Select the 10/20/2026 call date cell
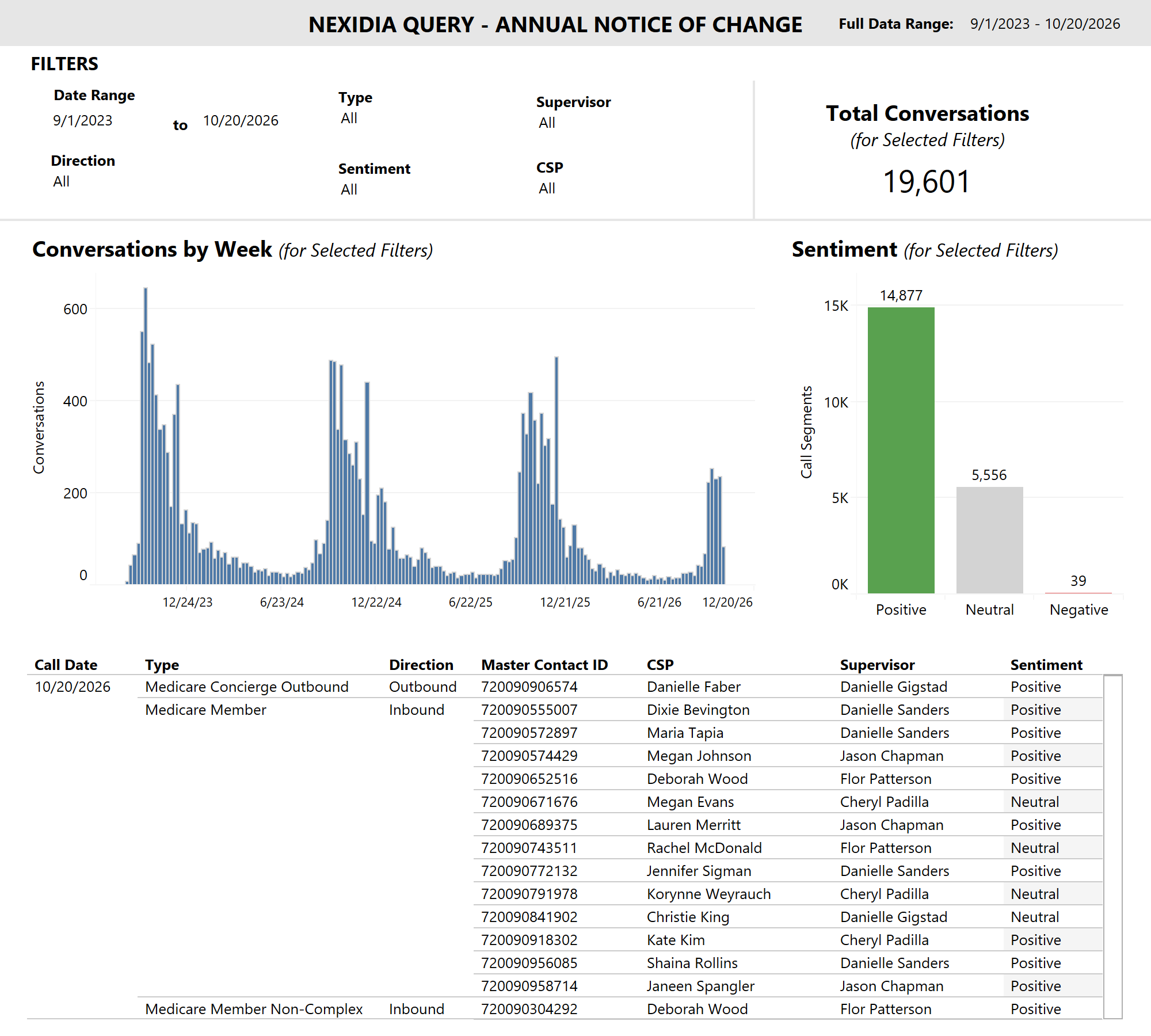The width and height of the screenshot is (1151, 1036). [x=73, y=687]
